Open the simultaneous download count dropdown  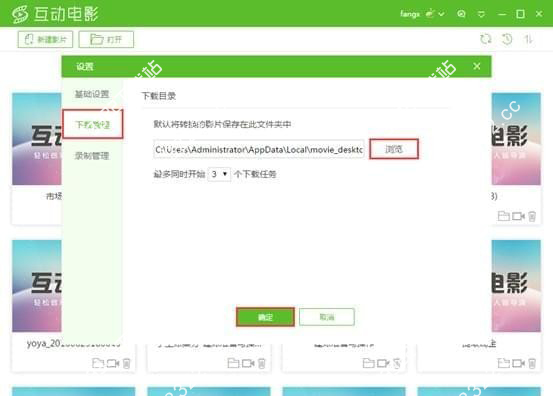pos(219,174)
